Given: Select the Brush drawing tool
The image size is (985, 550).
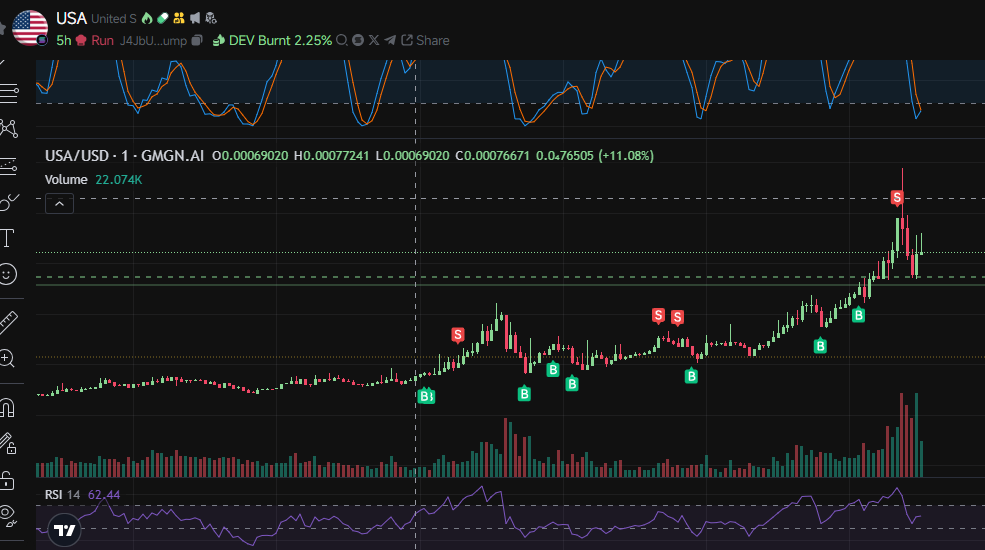Looking at the screenshot, I should pos(9,202).
